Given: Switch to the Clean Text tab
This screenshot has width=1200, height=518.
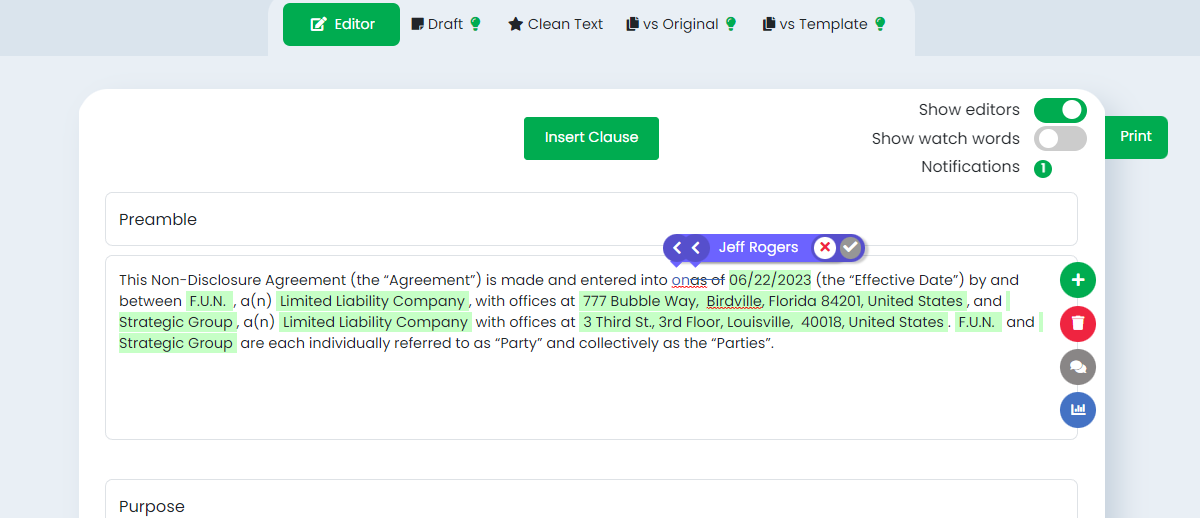Looking at the screenshot, I should point(555,24).
